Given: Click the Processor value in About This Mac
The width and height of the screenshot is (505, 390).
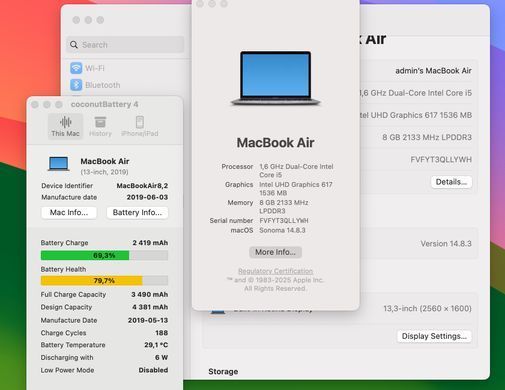Looking at the screenshot, I should [296, 171].
